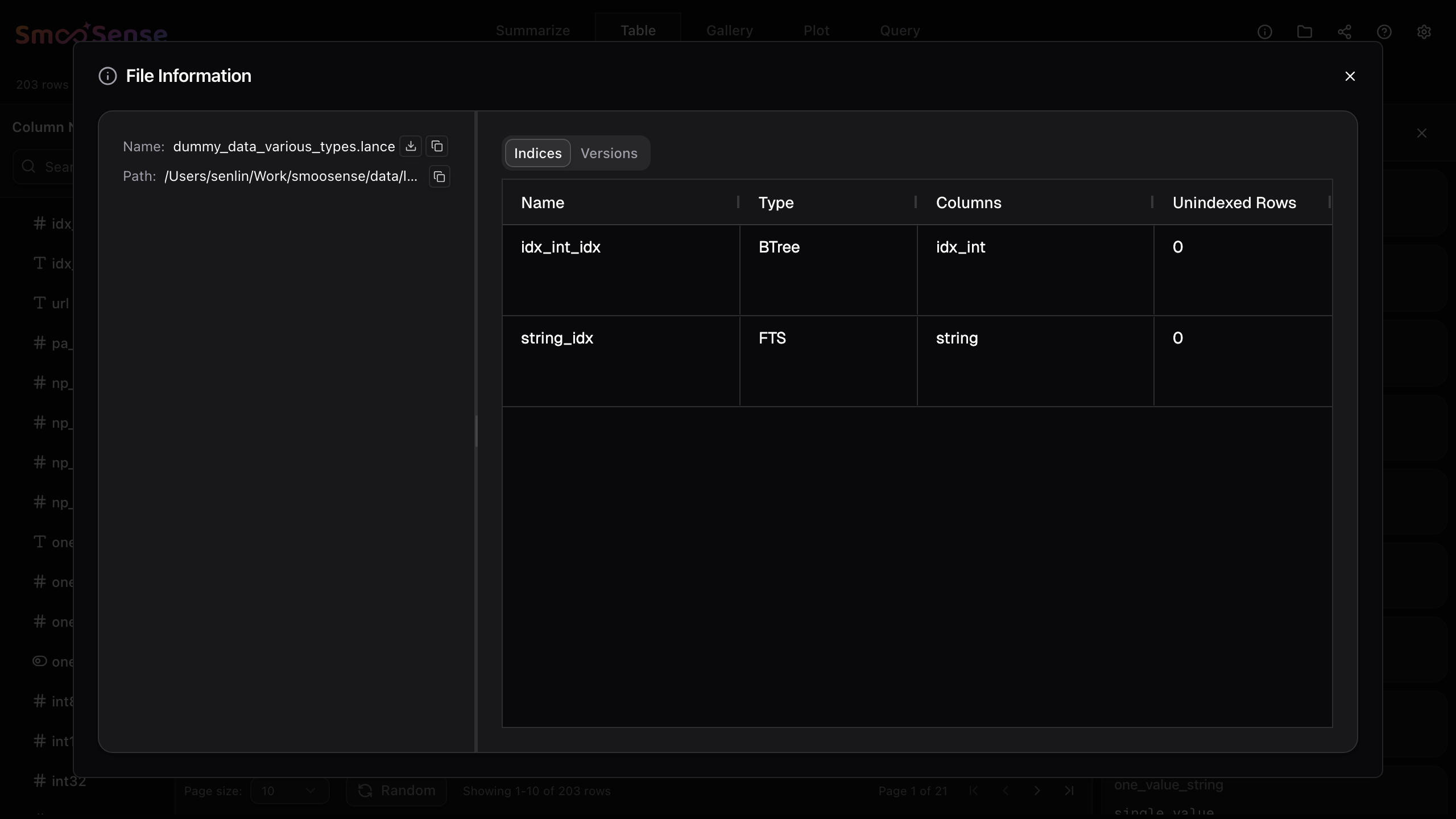Sort by the Type column header
1456x819 pixels.
(x=776, y=202)
